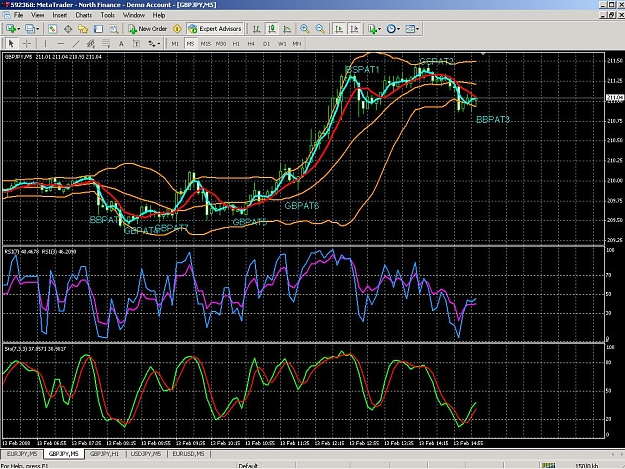This screenshot has width=625, height=469.
Task: Select the Text label tool
Action: 121,43
